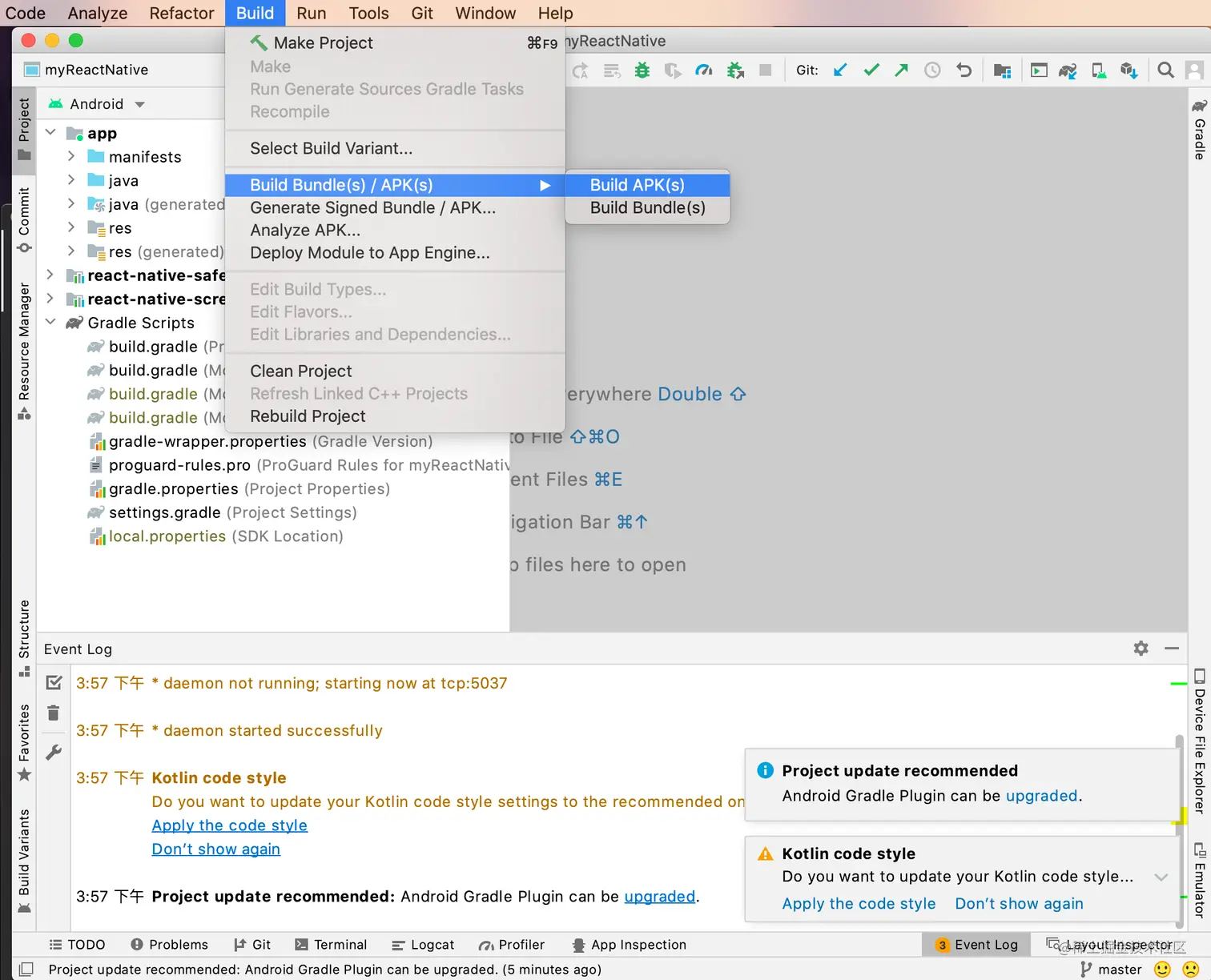Toggle the tool window quick access status bar icon
Screen dimensions: 1211x980
coord(26,969)
